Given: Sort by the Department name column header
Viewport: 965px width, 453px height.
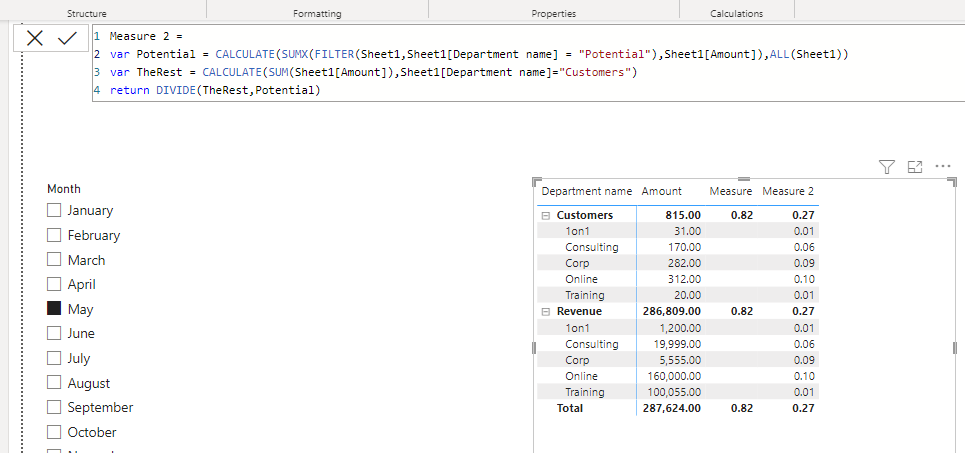Looking at the screenshot, I should tap(587, 191).
